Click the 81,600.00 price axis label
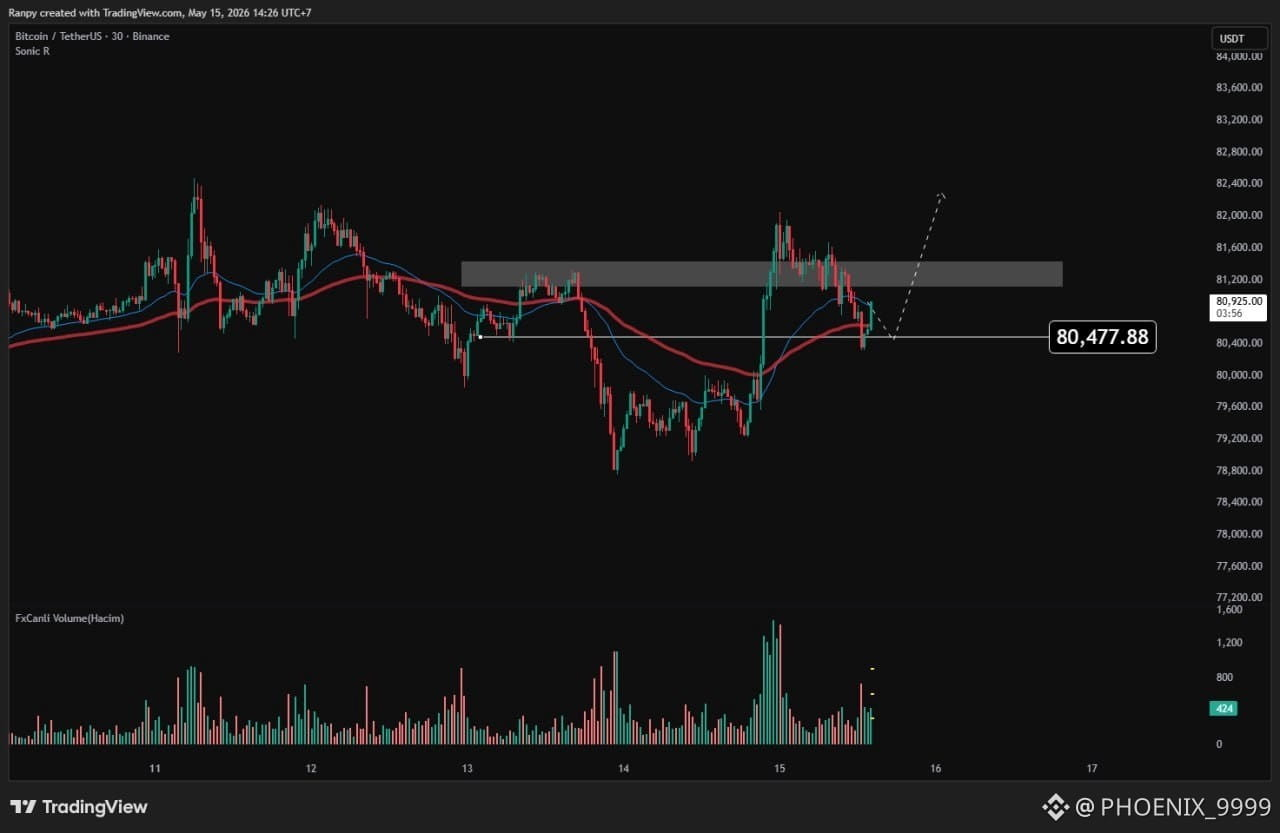Image resolution: width=1280 pixels, height=833 pixels. tap(1240, 247)
